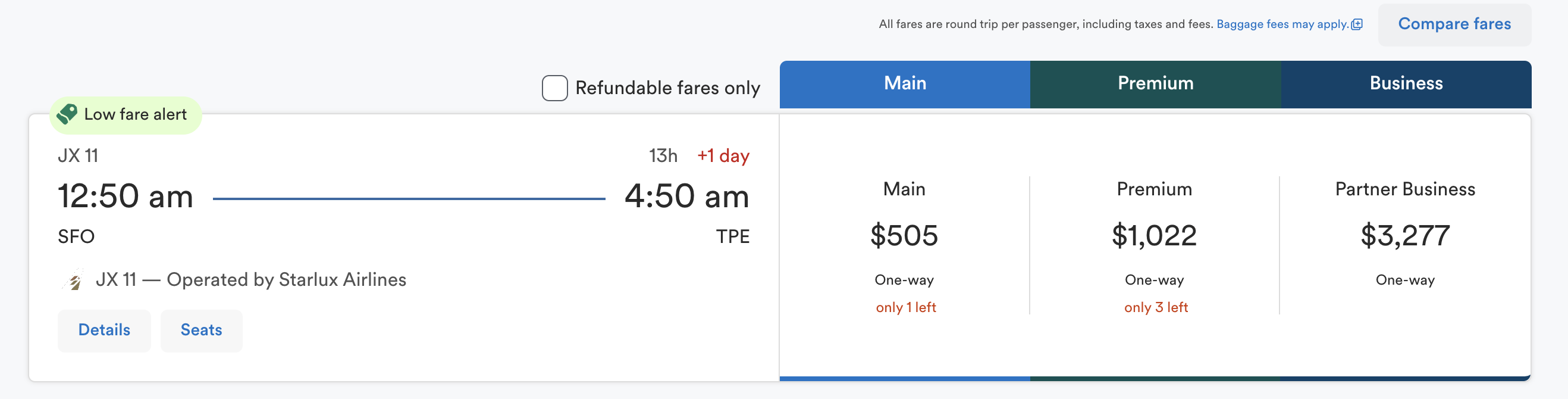Select the $1,022 Premium fare
Viewport: 1568px width, 399px height.
1154,236
